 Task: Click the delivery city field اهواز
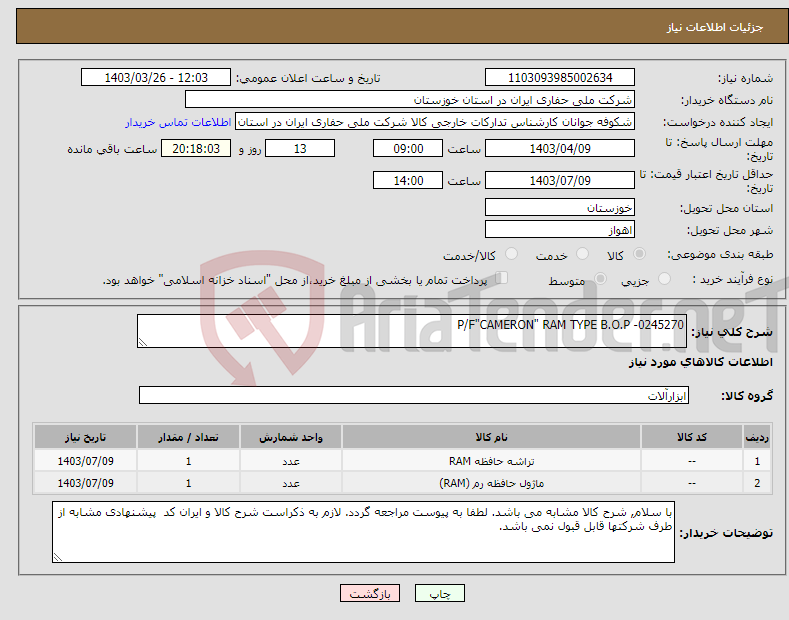pyautogui.click(x=560, y=229)
